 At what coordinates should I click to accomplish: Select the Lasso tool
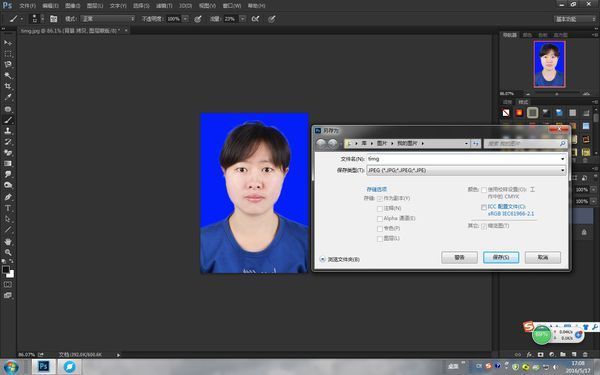click(8, 65)
